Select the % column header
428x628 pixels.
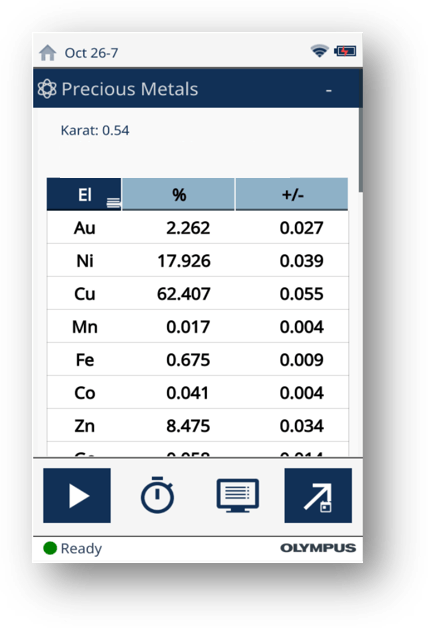179,194
